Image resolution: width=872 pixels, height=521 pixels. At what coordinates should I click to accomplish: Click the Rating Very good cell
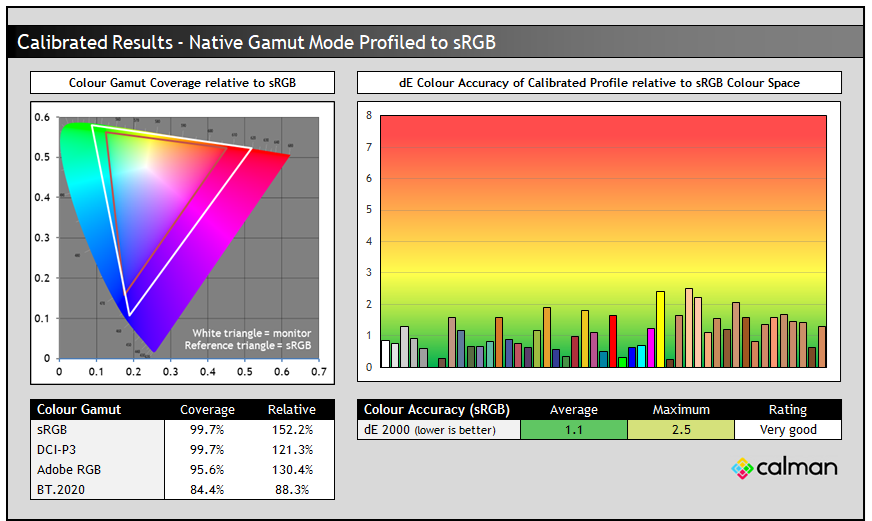(788, 430)
